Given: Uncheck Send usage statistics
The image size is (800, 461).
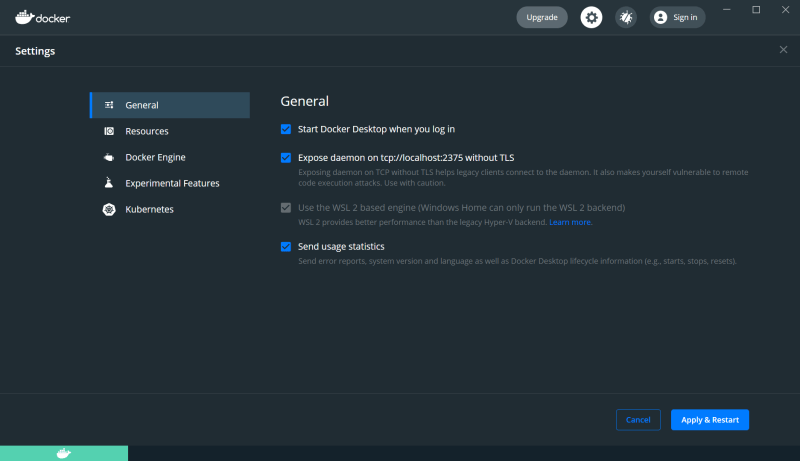Looking at the screenshot, I should [x=286, y=246].
